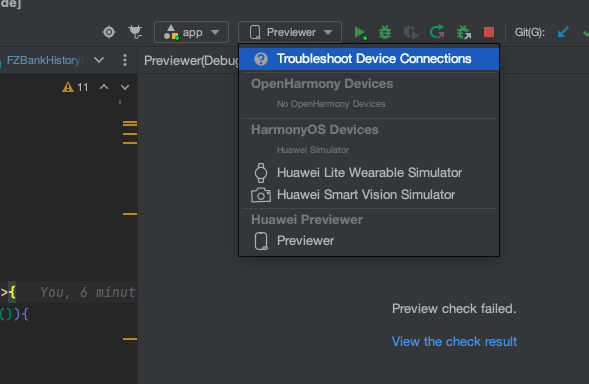Image resolution: width=589 pixels, height=384 pixels.
Task: Click the 'You, 6 minut' blame annotation
Action: tap(88, 292)
